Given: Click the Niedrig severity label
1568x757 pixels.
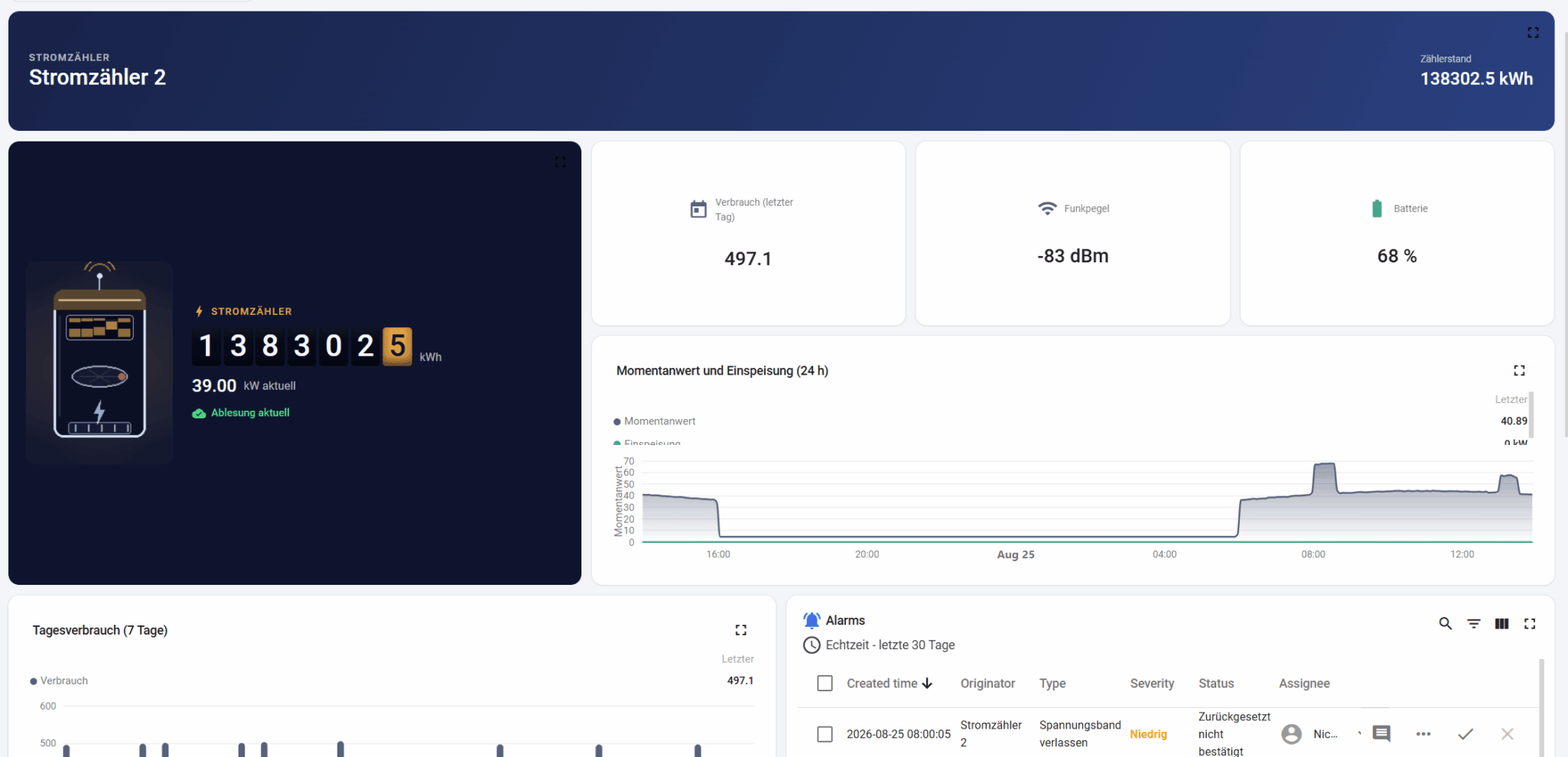Looking at the screenshot, I should tap(1149, 734).
